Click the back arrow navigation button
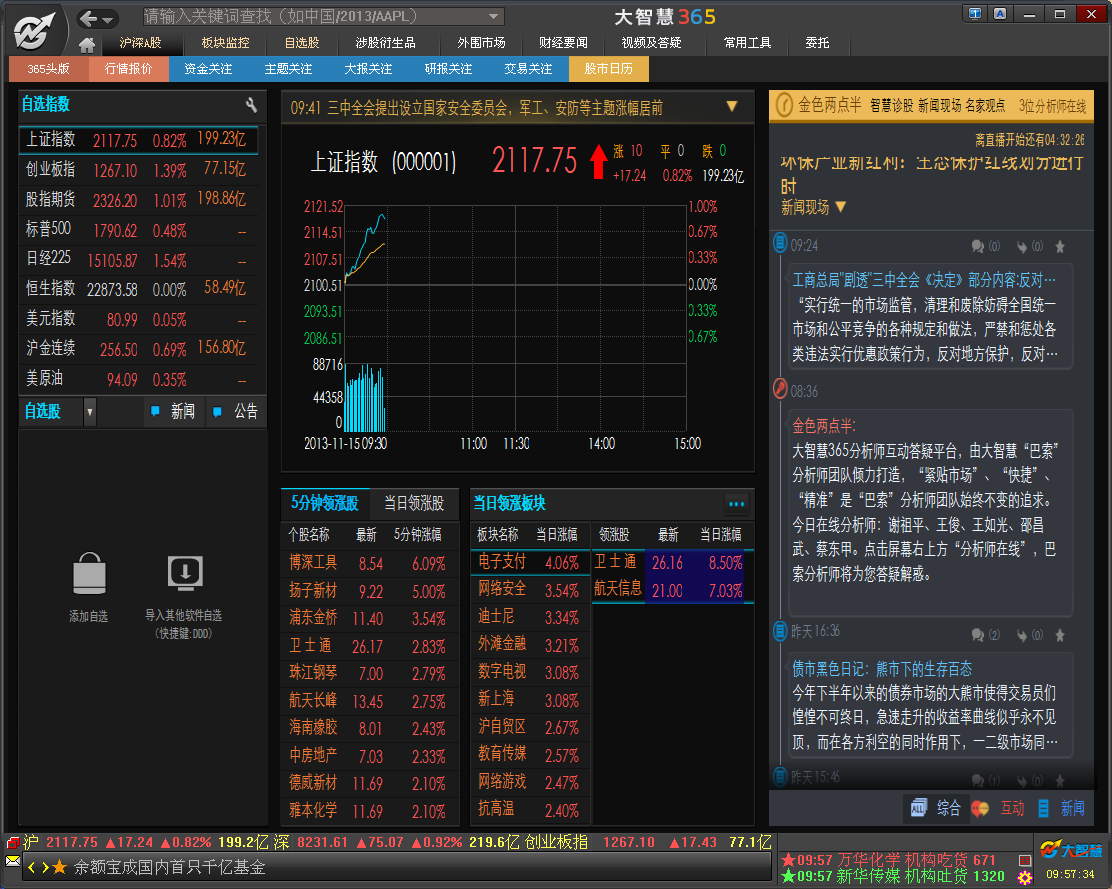 click(x=98, y=18)
